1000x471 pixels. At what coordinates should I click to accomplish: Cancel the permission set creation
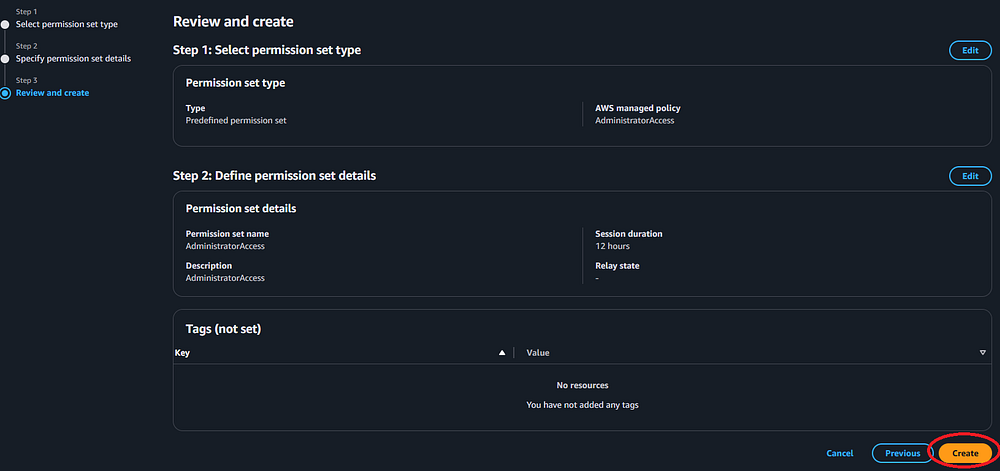pyautogui.click(x=839, y=453)
